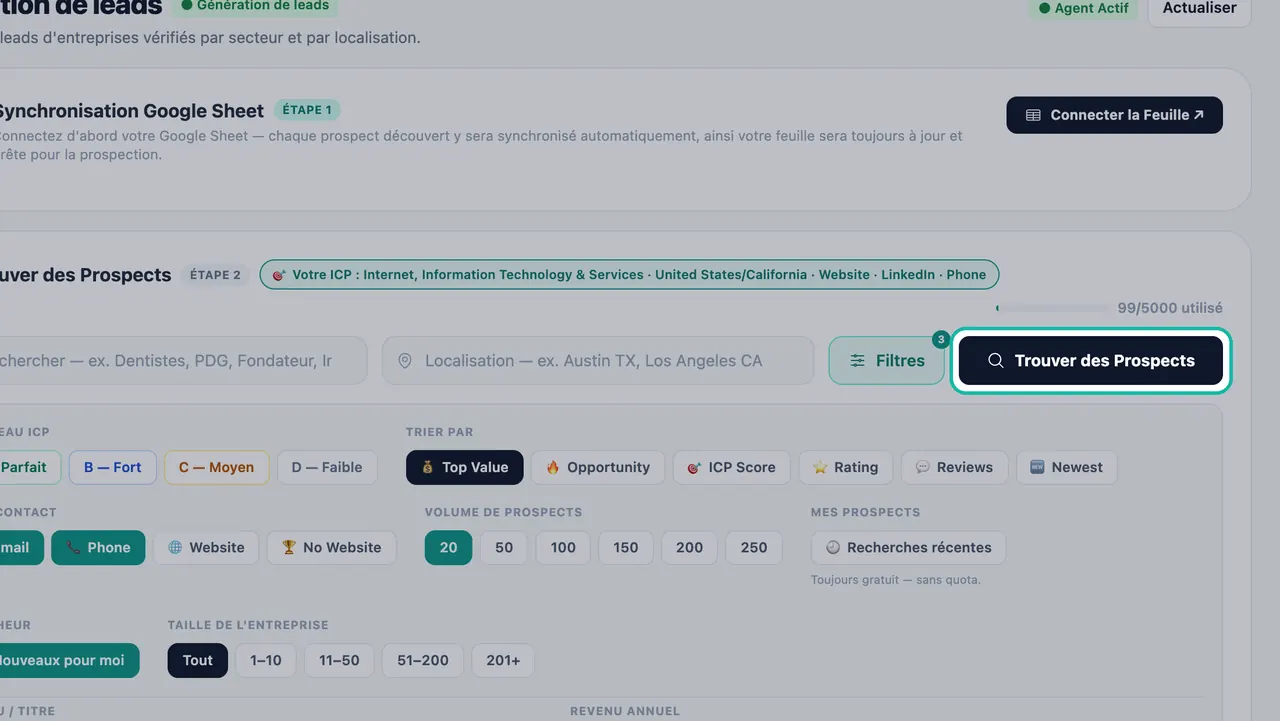Set prospect volume to 250
The image size is (1280, 721).
(x=754, y=547)
